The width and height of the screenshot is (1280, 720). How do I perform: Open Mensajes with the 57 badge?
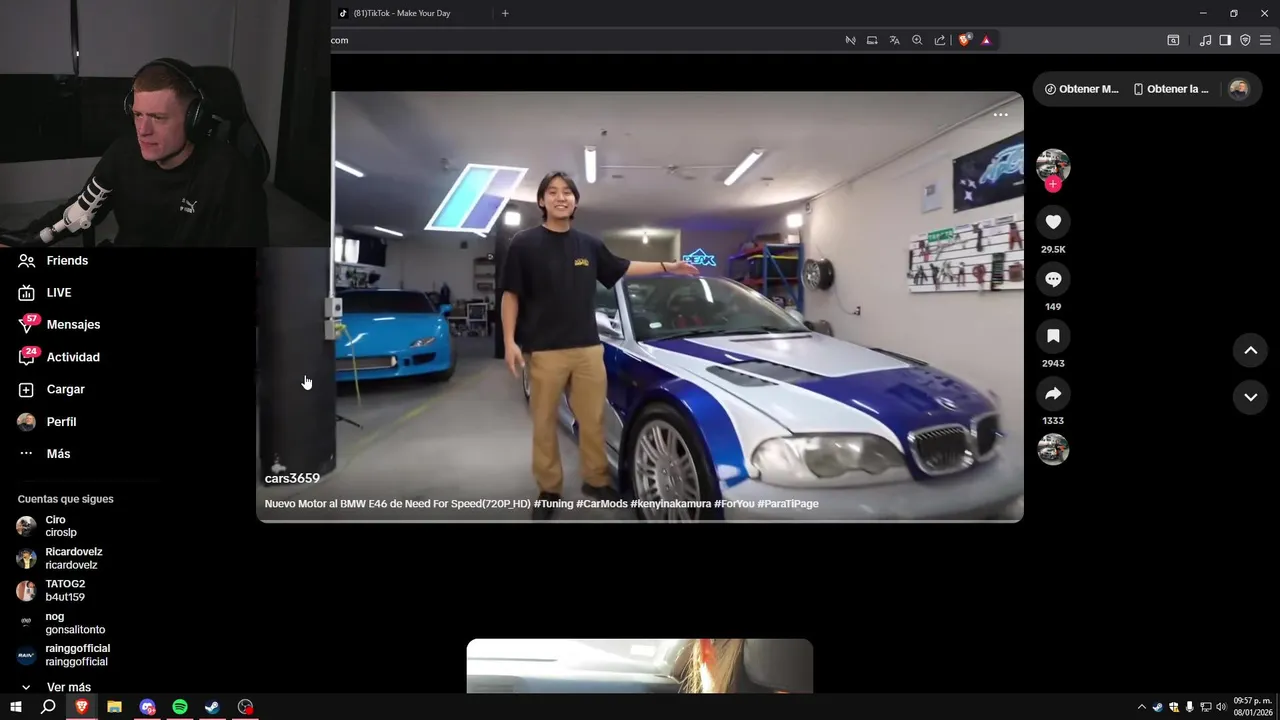tap(59, 324)
